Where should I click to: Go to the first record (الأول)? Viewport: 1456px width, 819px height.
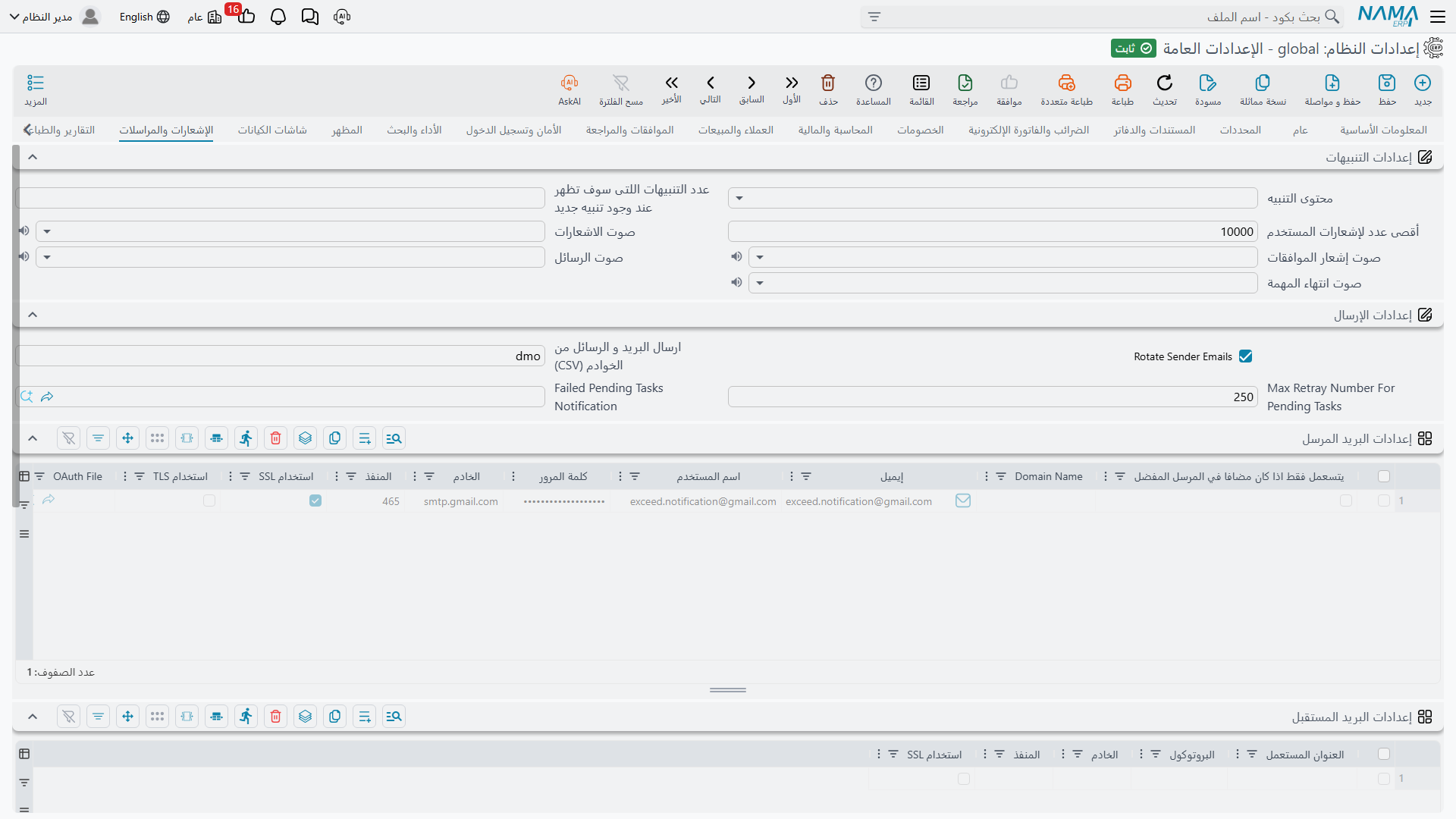pos(792,83)
